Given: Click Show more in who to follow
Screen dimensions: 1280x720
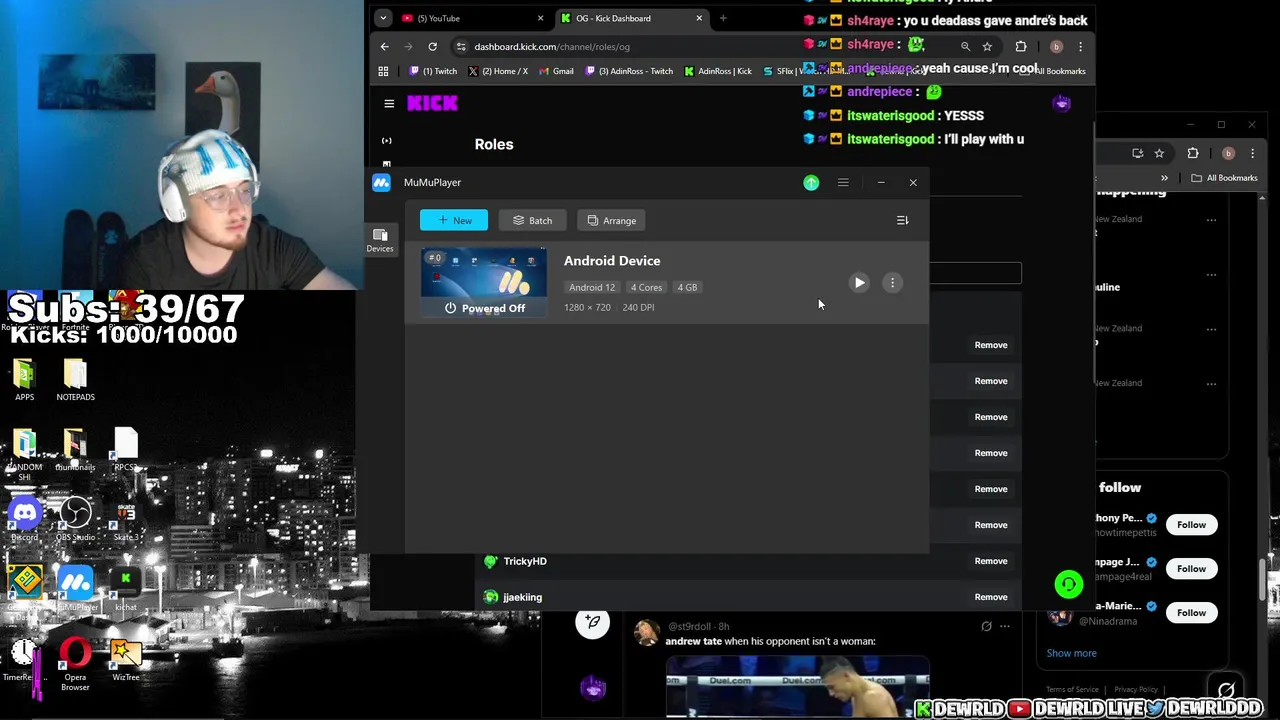Looking at the screenshot, I should point(1071,653).
